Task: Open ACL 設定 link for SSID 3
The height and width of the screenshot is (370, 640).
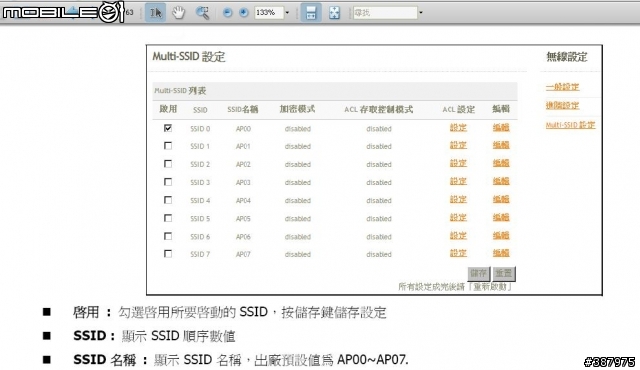Action: (458, 181)
